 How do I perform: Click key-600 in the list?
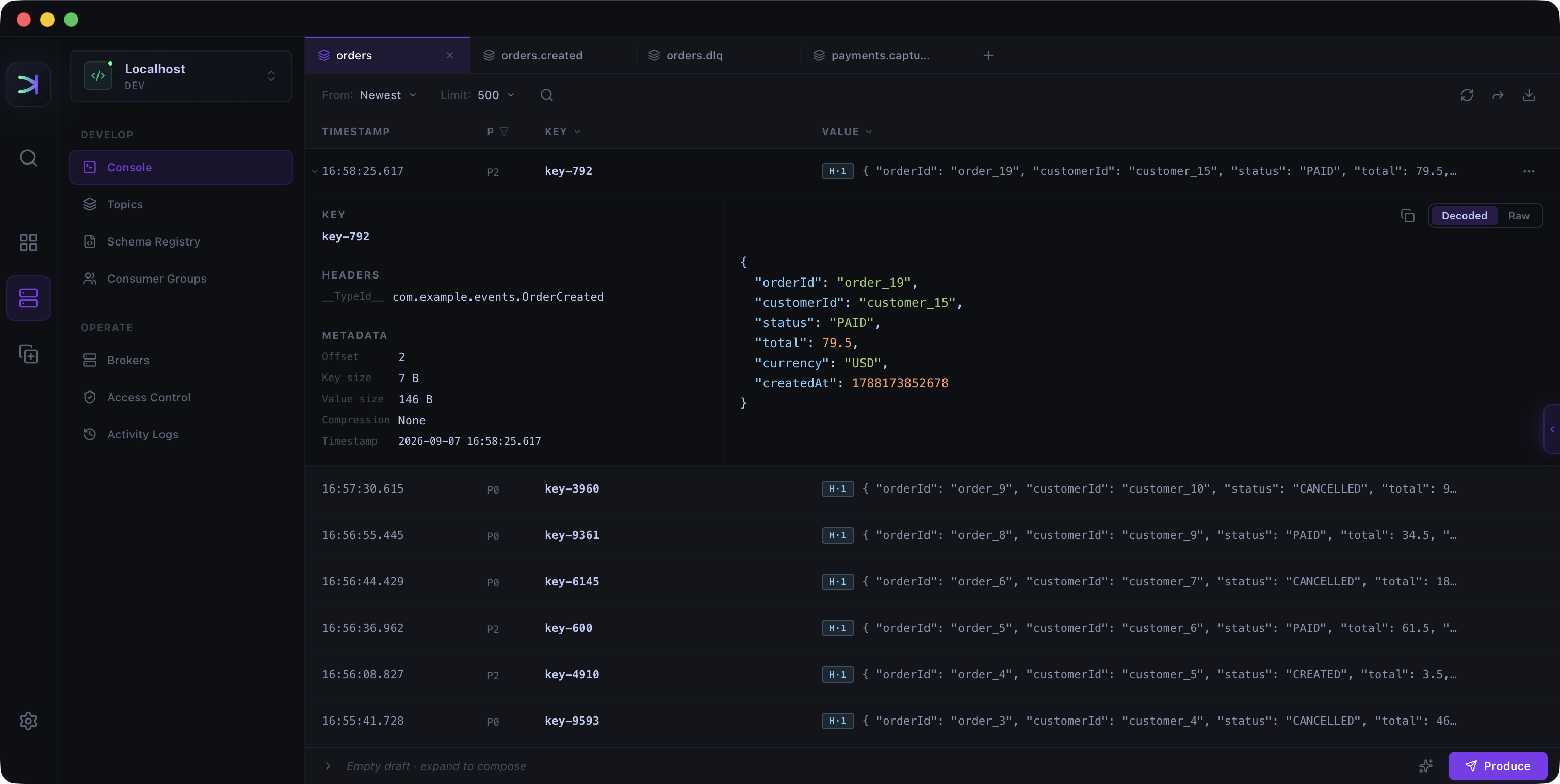[568, 628]
